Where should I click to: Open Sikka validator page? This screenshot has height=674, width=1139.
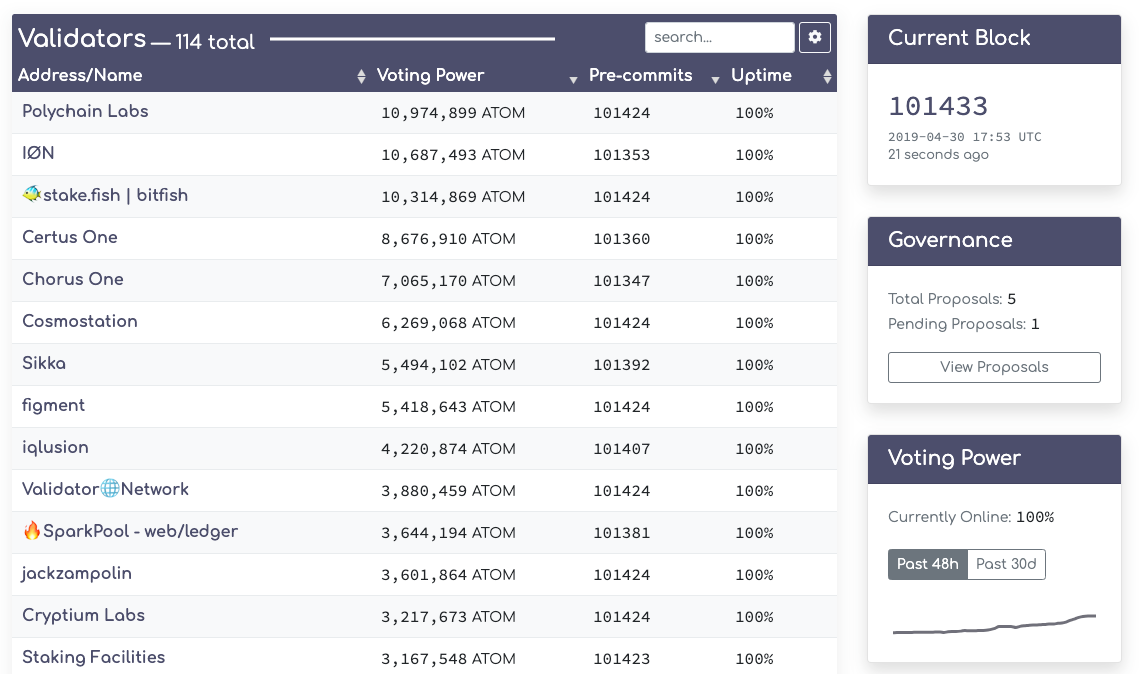tap(44, 363)
